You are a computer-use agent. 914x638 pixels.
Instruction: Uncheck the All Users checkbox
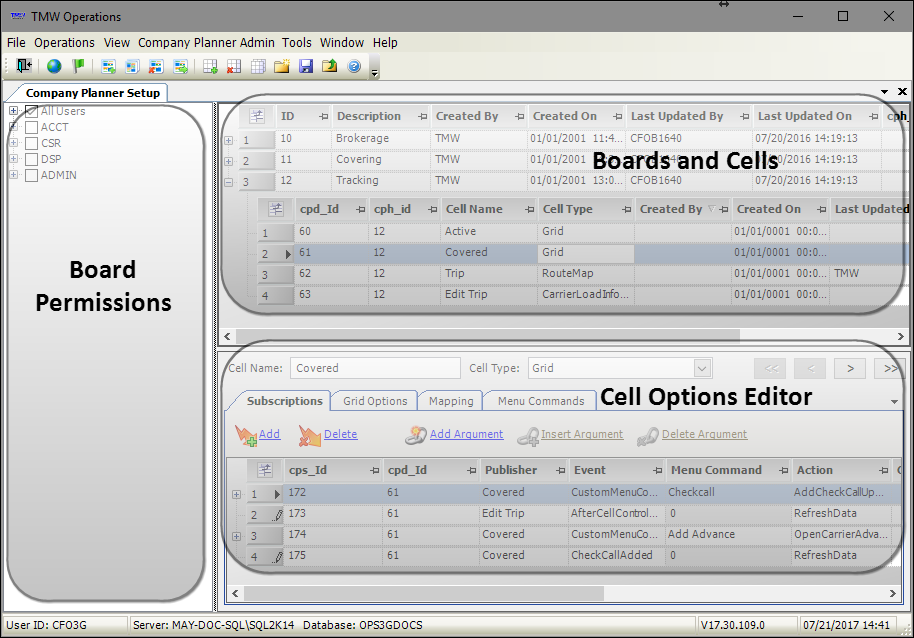click(x=31, y=111)
